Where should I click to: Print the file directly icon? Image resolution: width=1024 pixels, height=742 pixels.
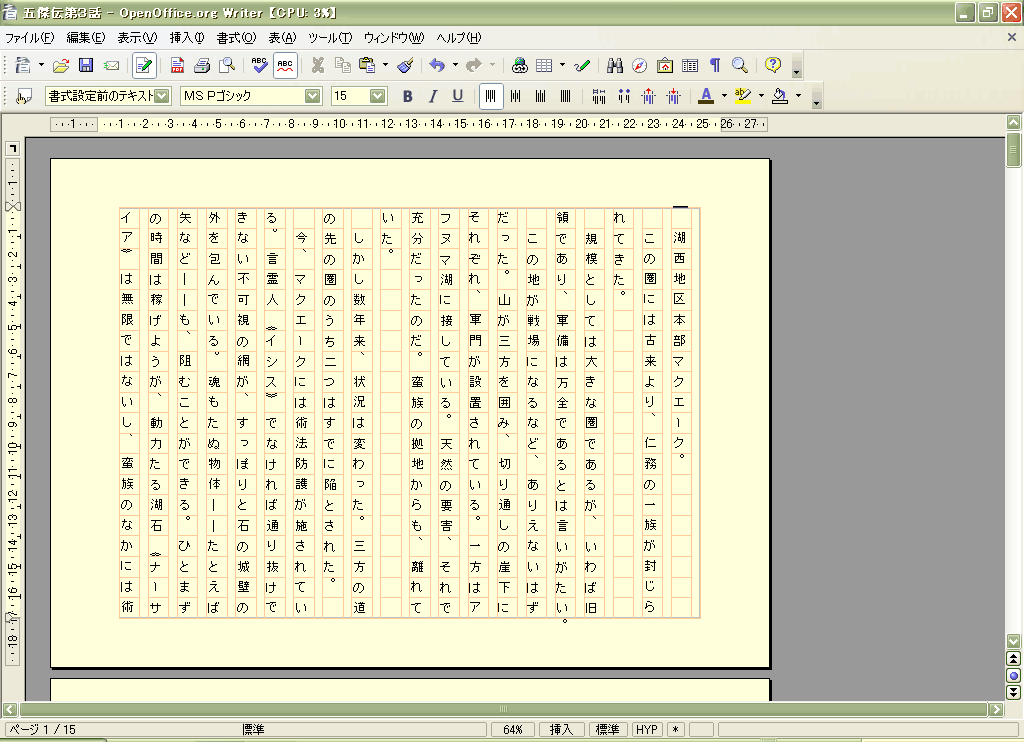point(202,65)
